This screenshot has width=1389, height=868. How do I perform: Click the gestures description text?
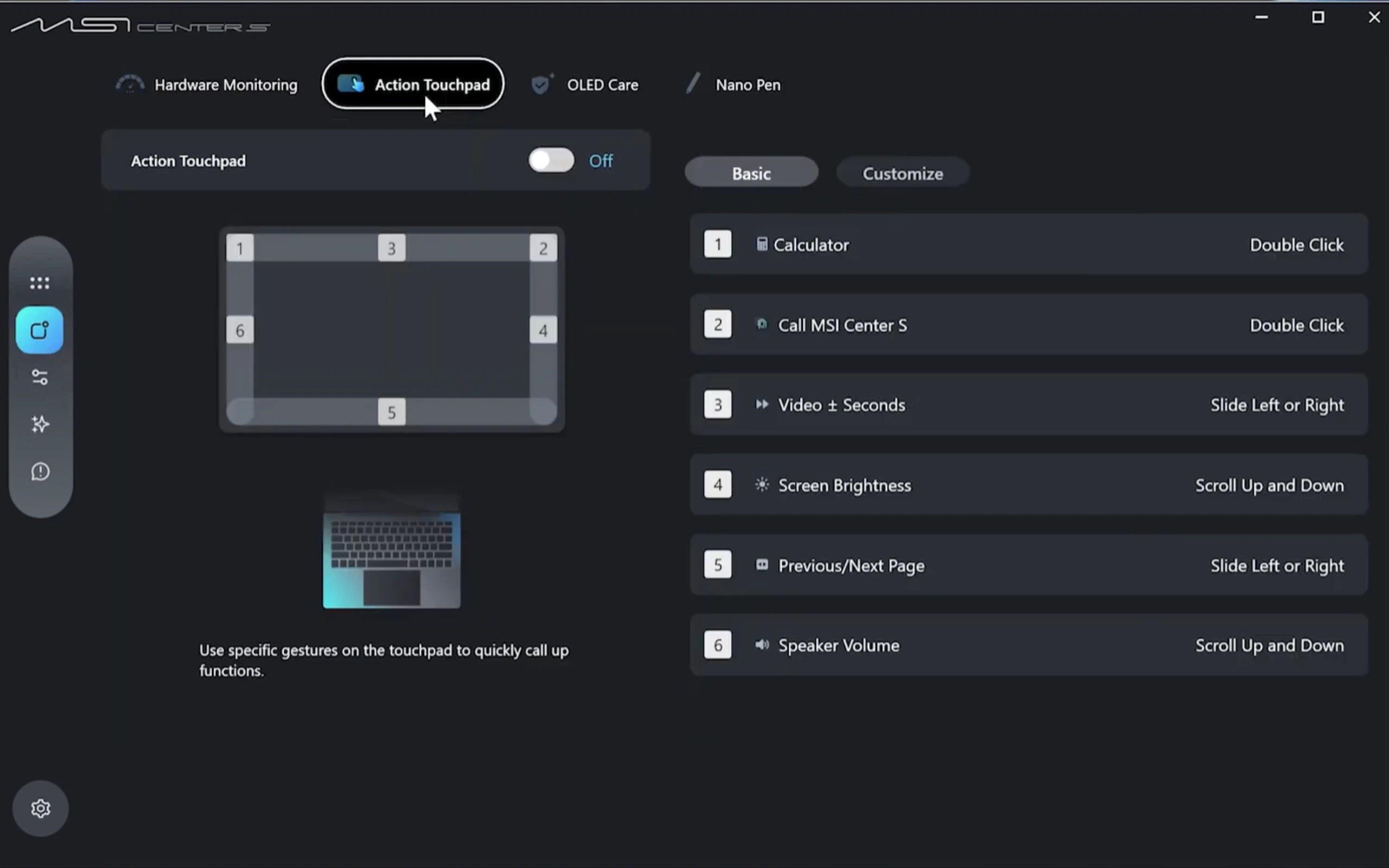(384, 660)
